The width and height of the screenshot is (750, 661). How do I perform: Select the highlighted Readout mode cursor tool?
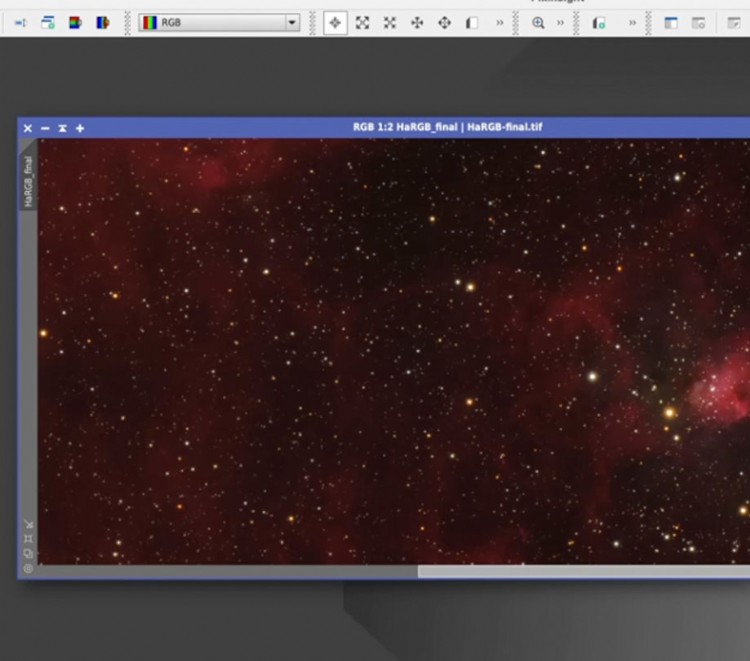(335, 23)
